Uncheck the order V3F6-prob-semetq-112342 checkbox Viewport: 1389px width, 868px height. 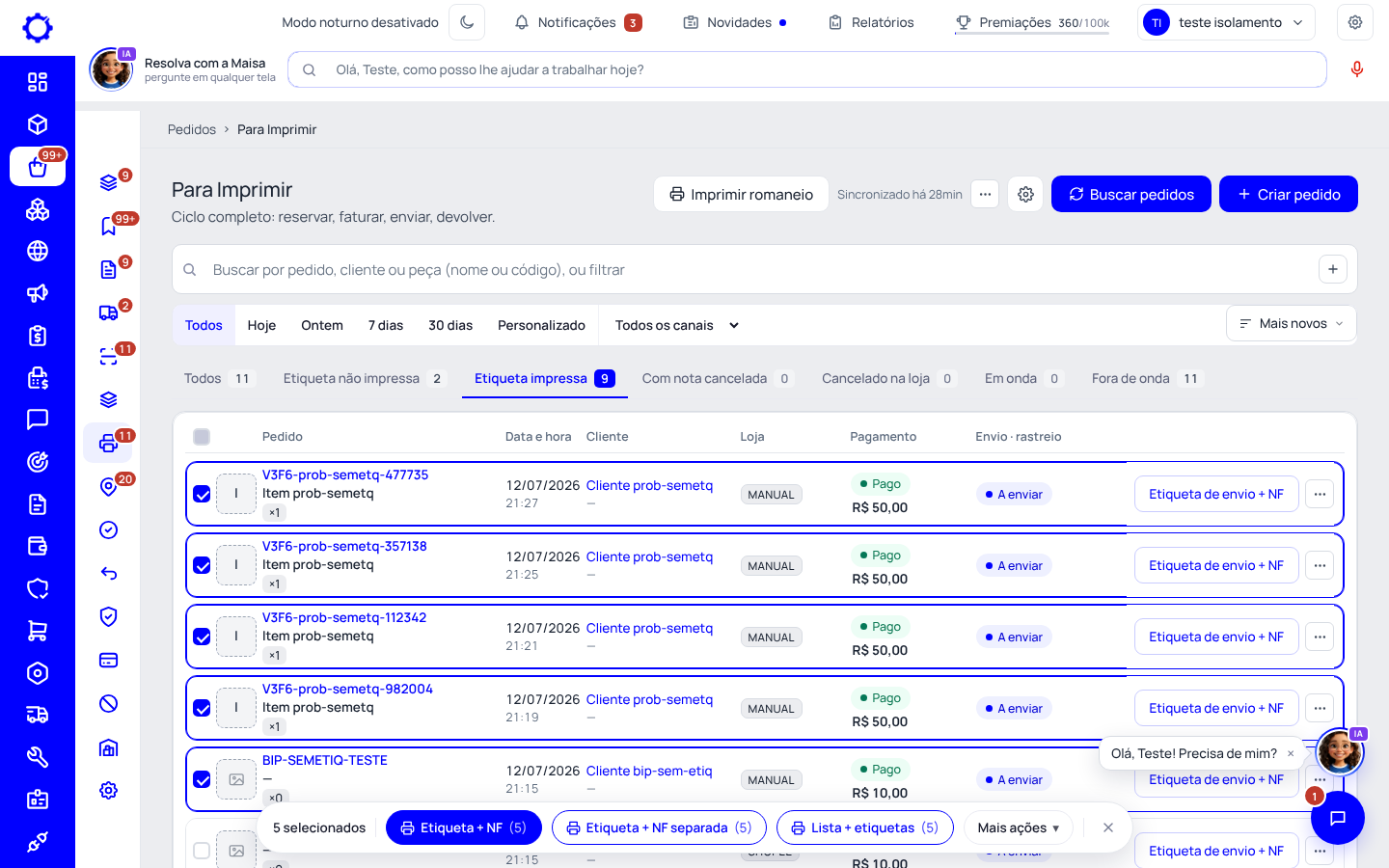click(x=202, y=637)
